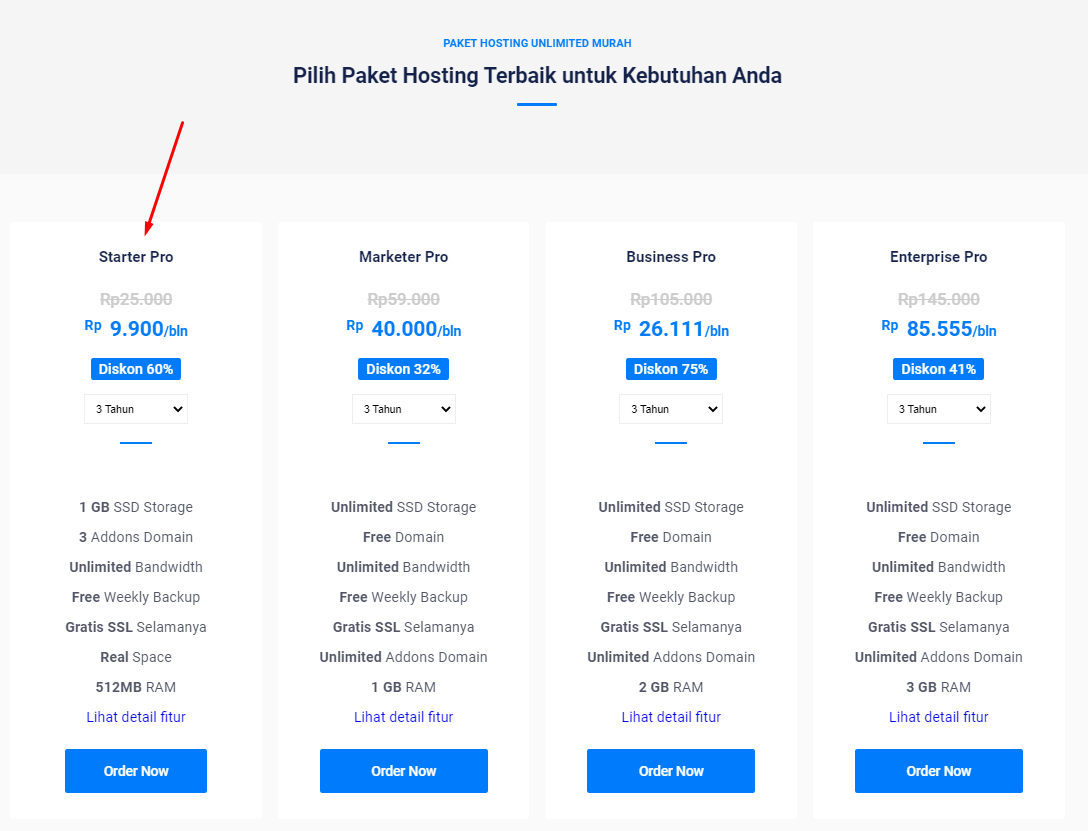
Task: Click the Diskon 41% badge
Action: [x=939, y=369]
